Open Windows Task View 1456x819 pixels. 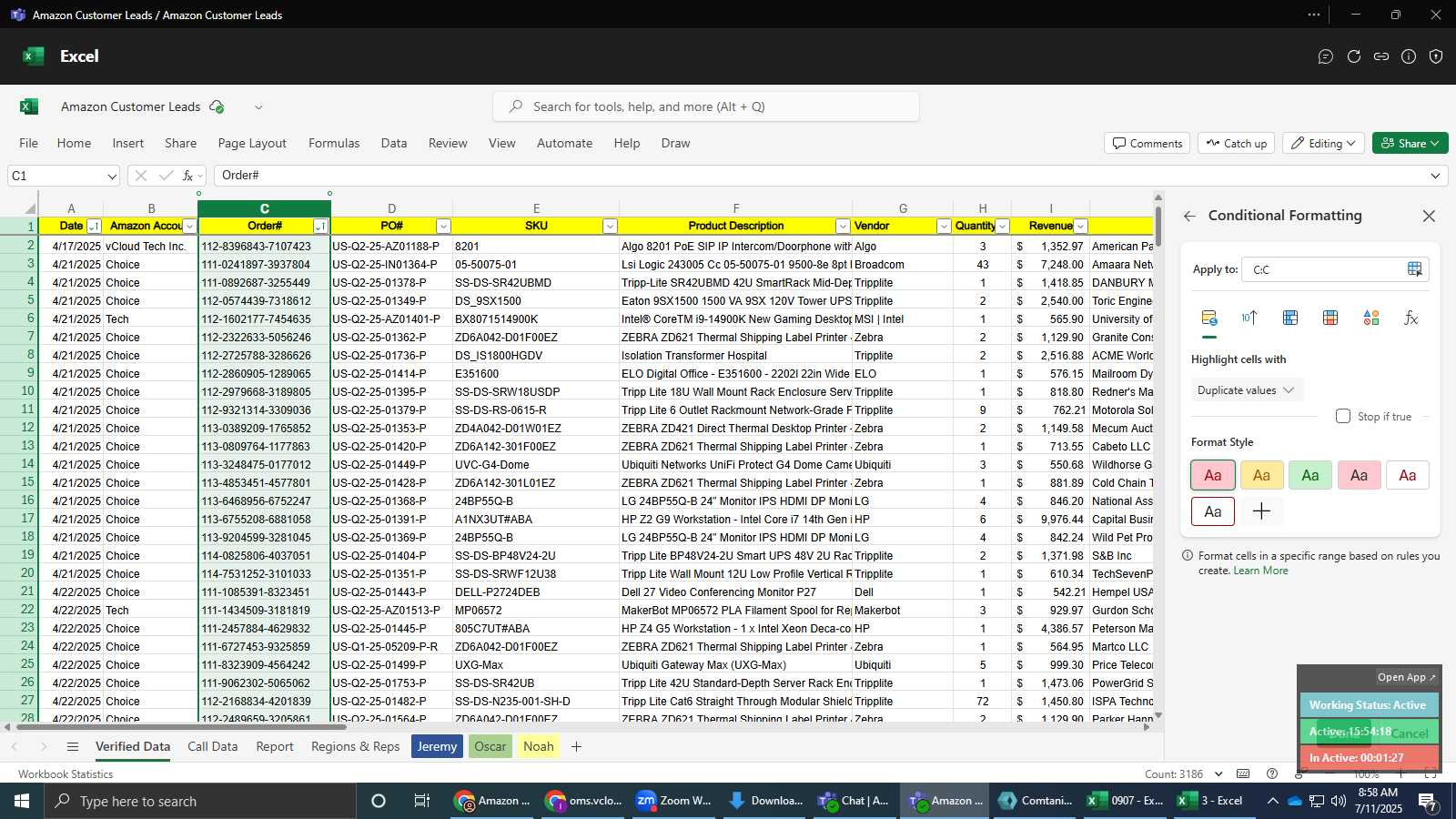click(x=421, y=801)
